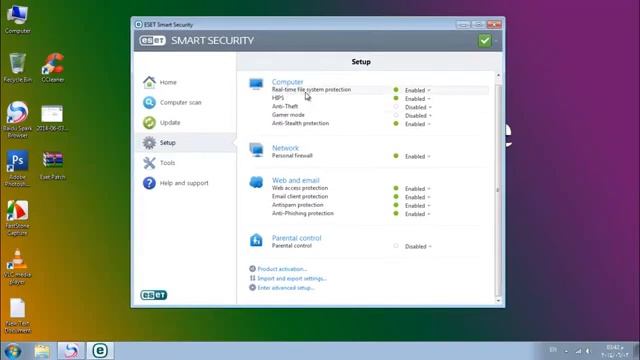
Task: Open Enabled dropdown for Personal firewall
Action: point(418,156)
